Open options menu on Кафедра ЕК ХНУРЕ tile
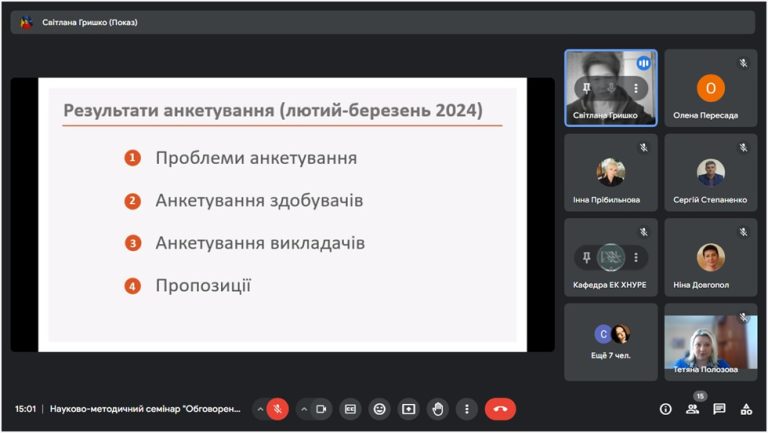This screenshot has width=768, height=433. pyautogui.click(x=636, y=257)
